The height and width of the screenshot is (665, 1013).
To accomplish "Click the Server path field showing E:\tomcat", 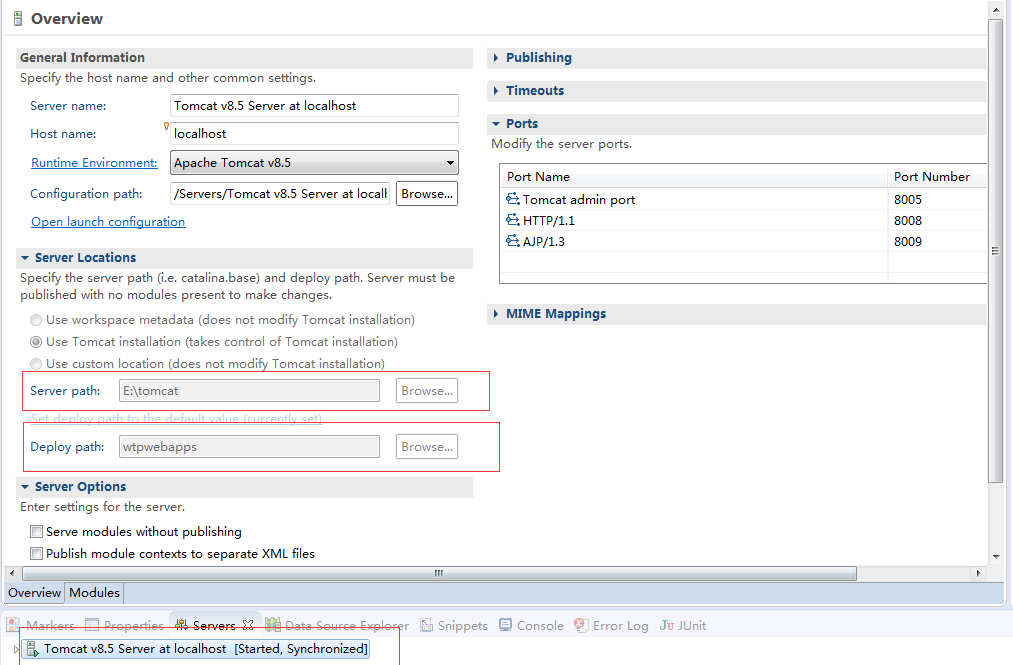I will (249, 390).
